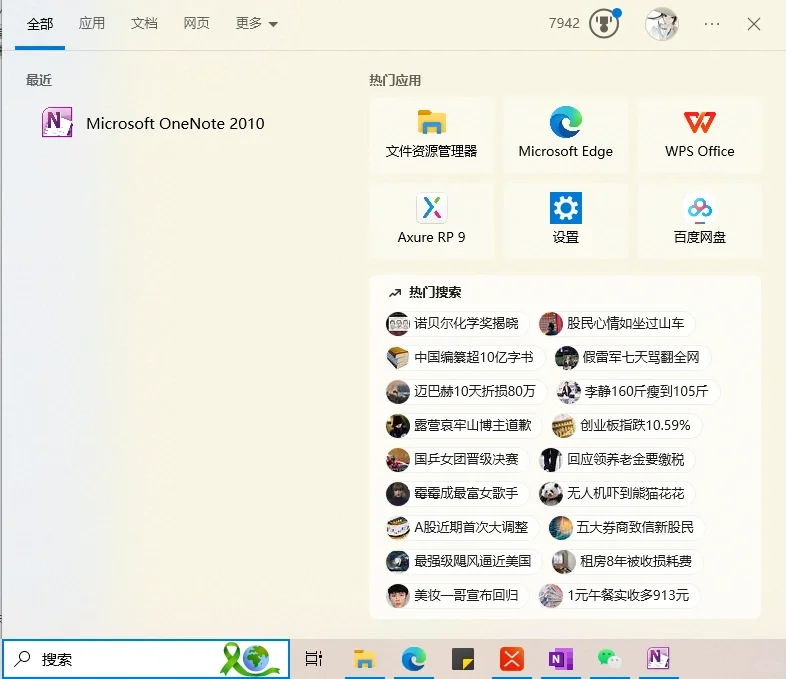The image size is (786, 679).
Task: Click the 7942 rewards points number
Action: (564, 23)
